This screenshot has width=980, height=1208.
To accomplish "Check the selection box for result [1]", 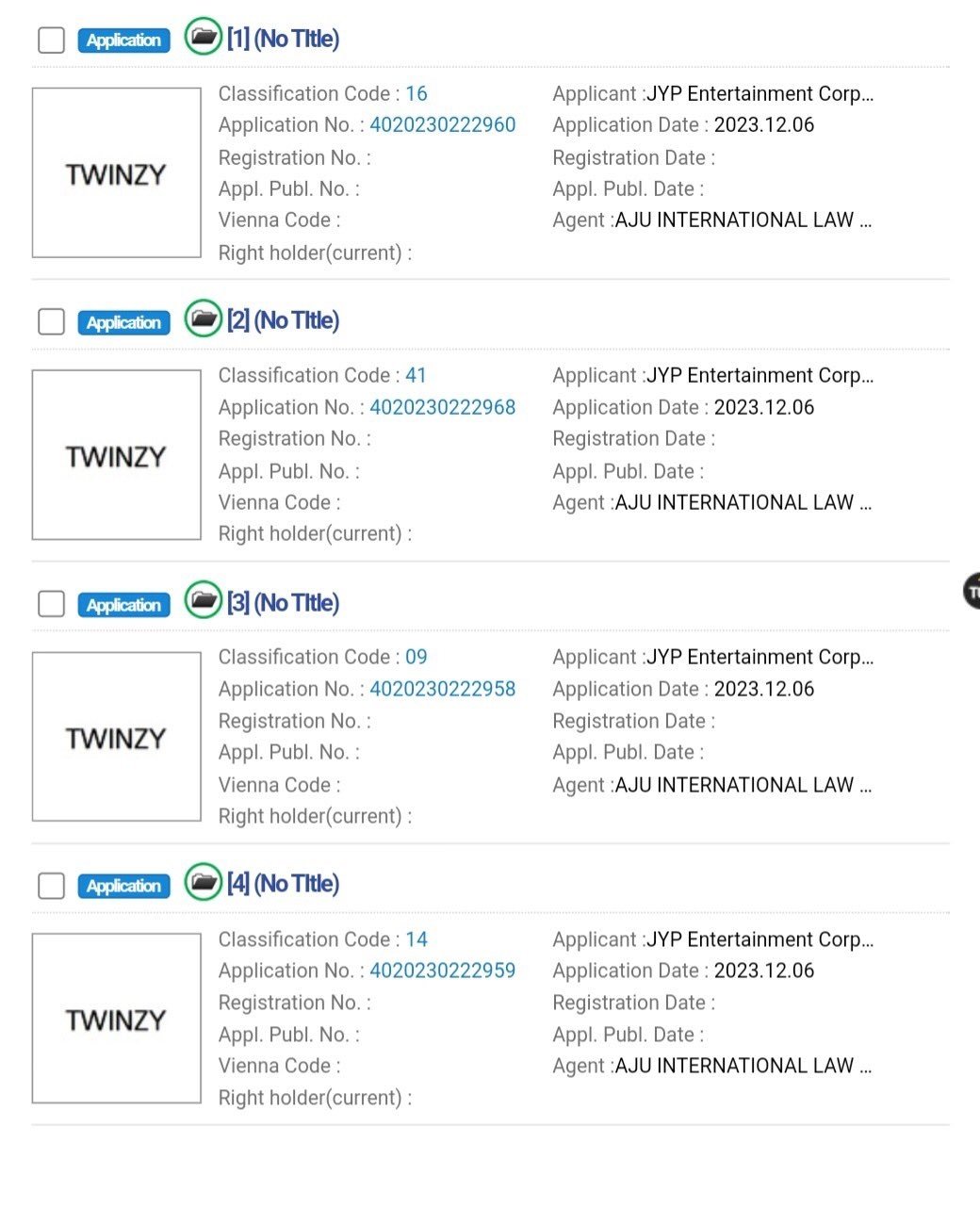I will click(x=51, y=41).
